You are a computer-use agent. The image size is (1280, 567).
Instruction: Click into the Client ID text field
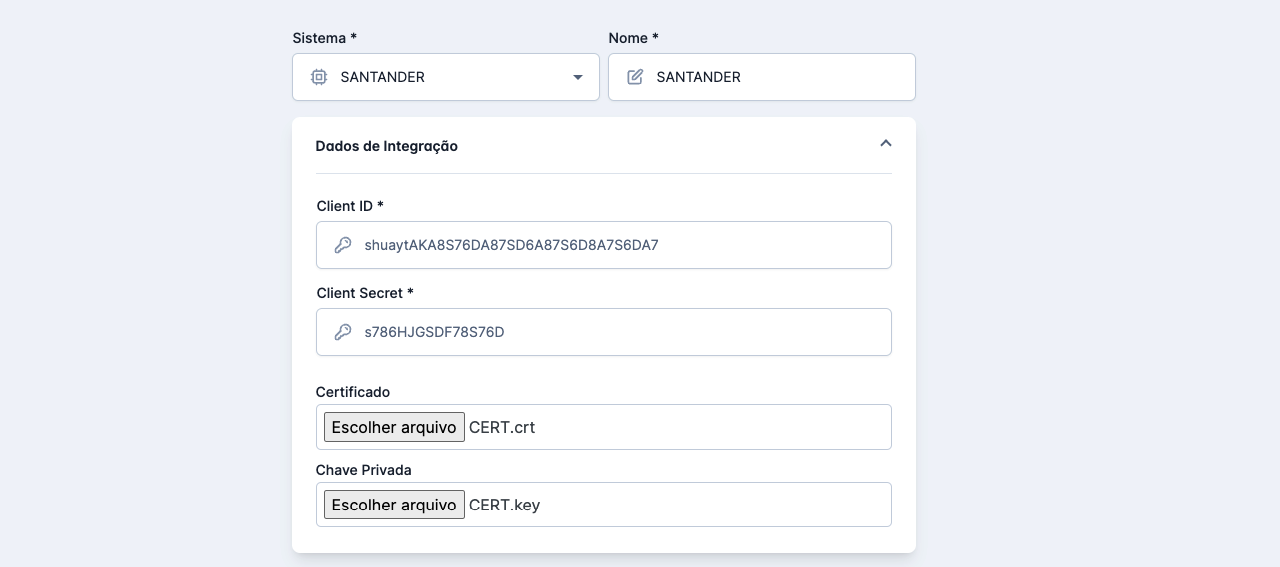(x=620, y=245)
